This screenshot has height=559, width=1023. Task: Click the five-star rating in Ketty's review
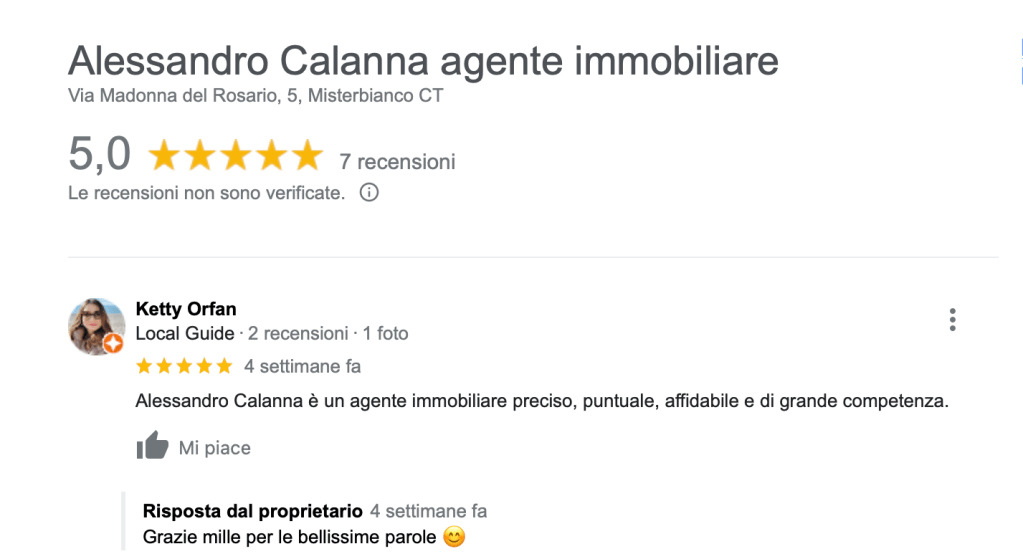[x=184, y=366]
